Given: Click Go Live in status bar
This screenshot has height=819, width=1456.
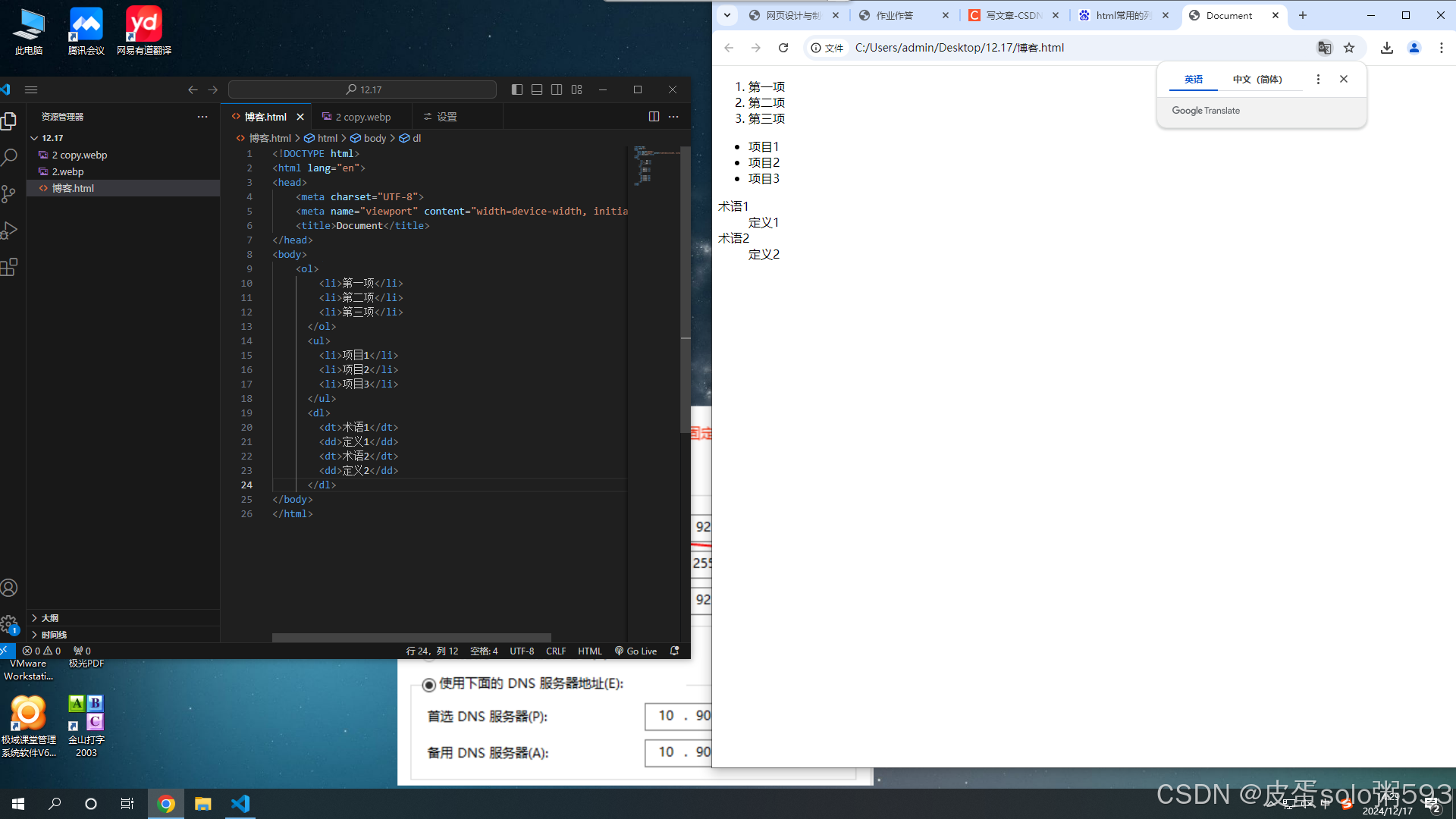Looking at the screenshot, I should click(635, 651).
